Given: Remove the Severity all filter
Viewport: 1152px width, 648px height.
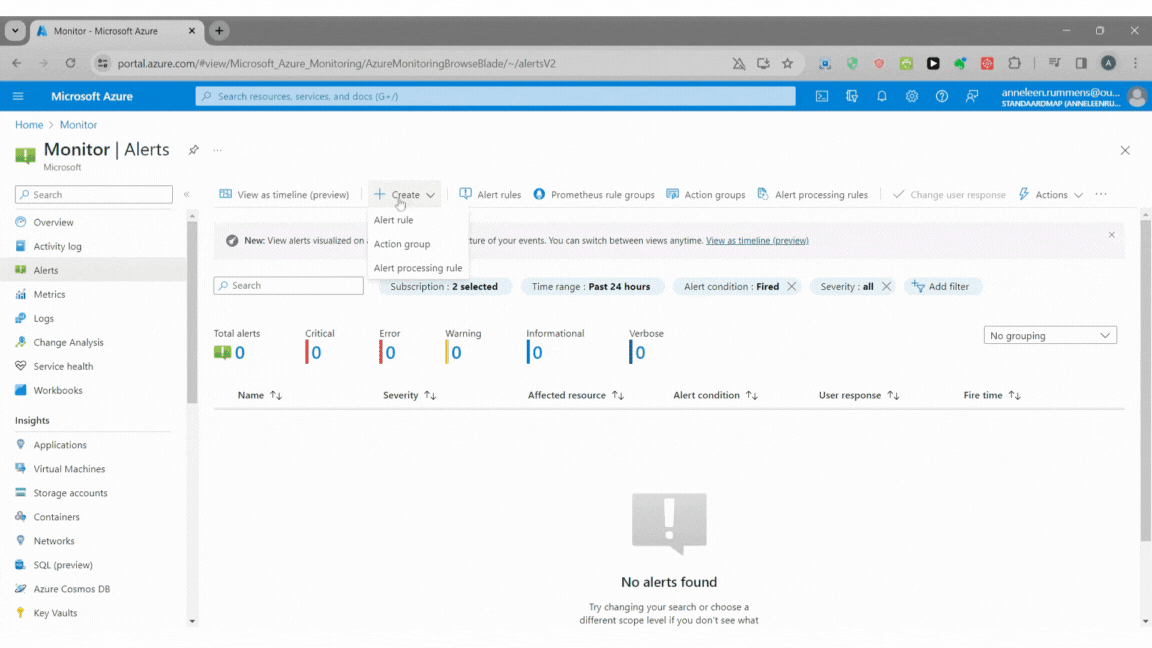Looking at the screenshot, I should [886, 287].
